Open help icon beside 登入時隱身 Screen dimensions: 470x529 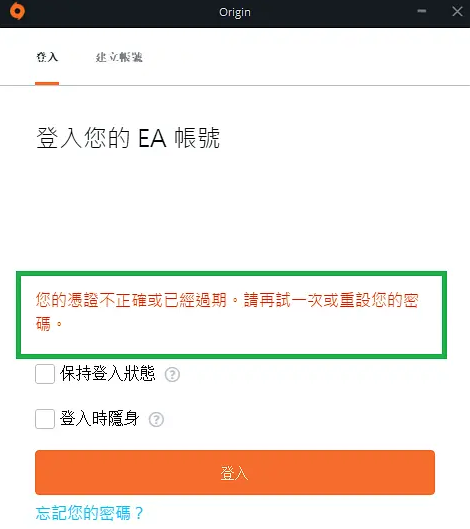(x=156, y=420)
